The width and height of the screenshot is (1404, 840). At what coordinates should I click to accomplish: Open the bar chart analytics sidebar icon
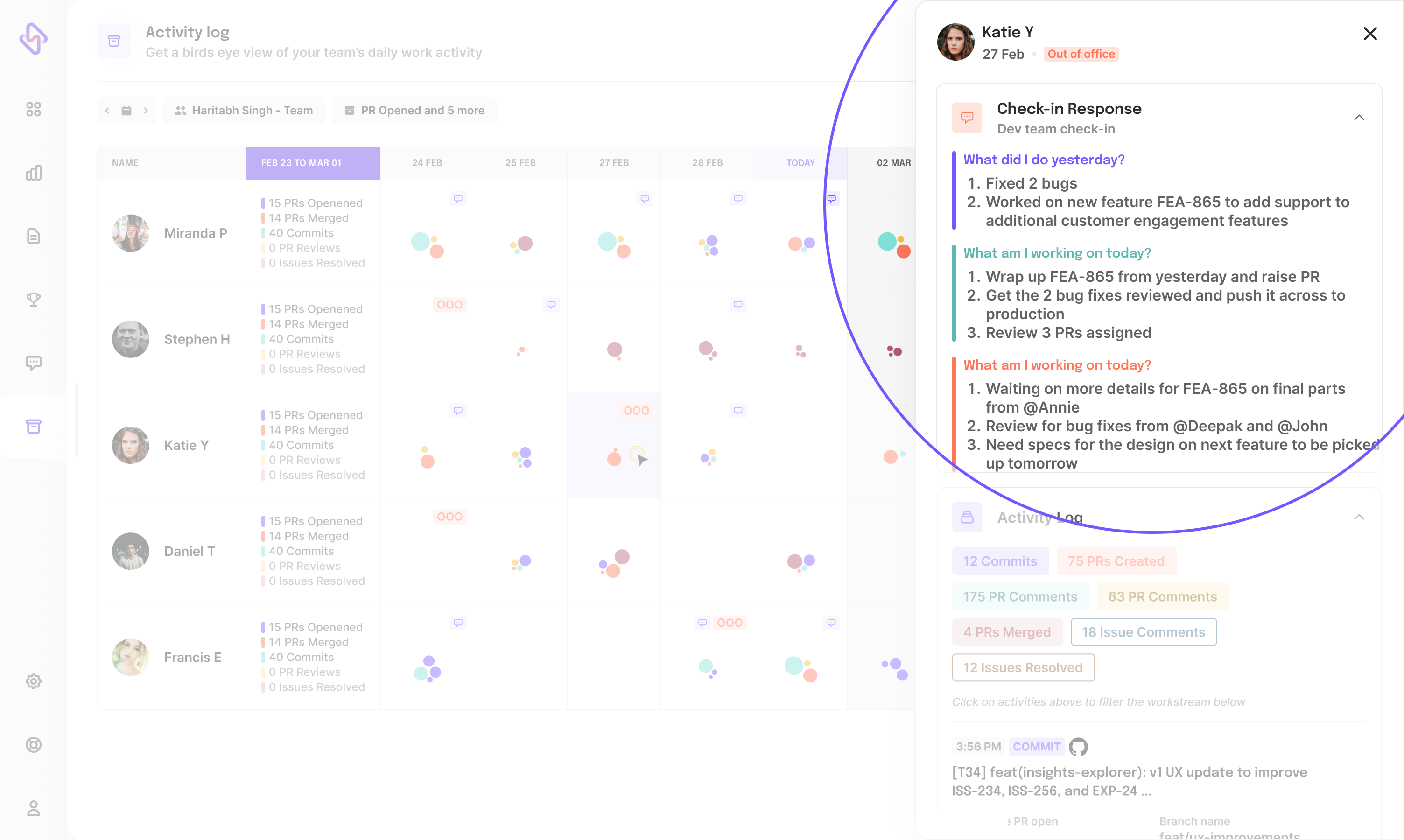click(x=34, y=173)
